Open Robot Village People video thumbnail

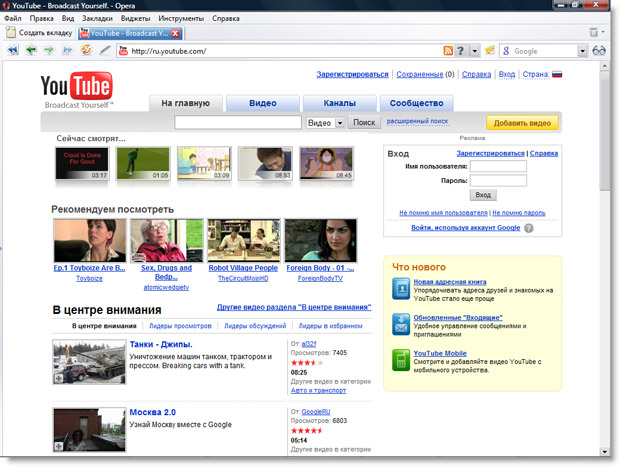coord(244,240)
